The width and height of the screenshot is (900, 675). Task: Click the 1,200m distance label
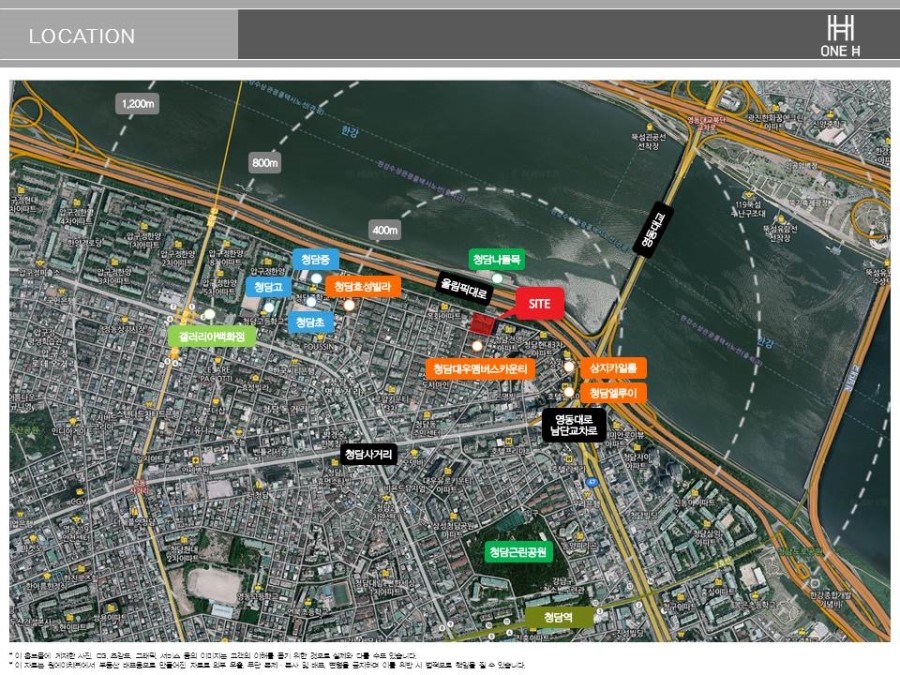pos(138,104)
